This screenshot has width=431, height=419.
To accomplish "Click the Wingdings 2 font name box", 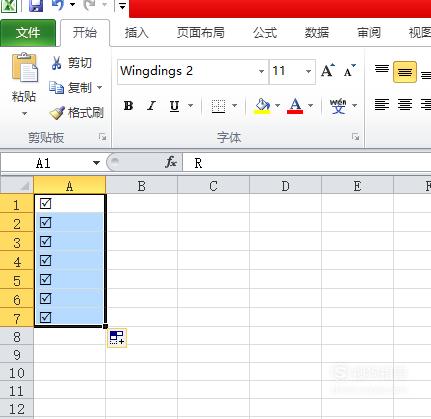I will pos(188,71).
